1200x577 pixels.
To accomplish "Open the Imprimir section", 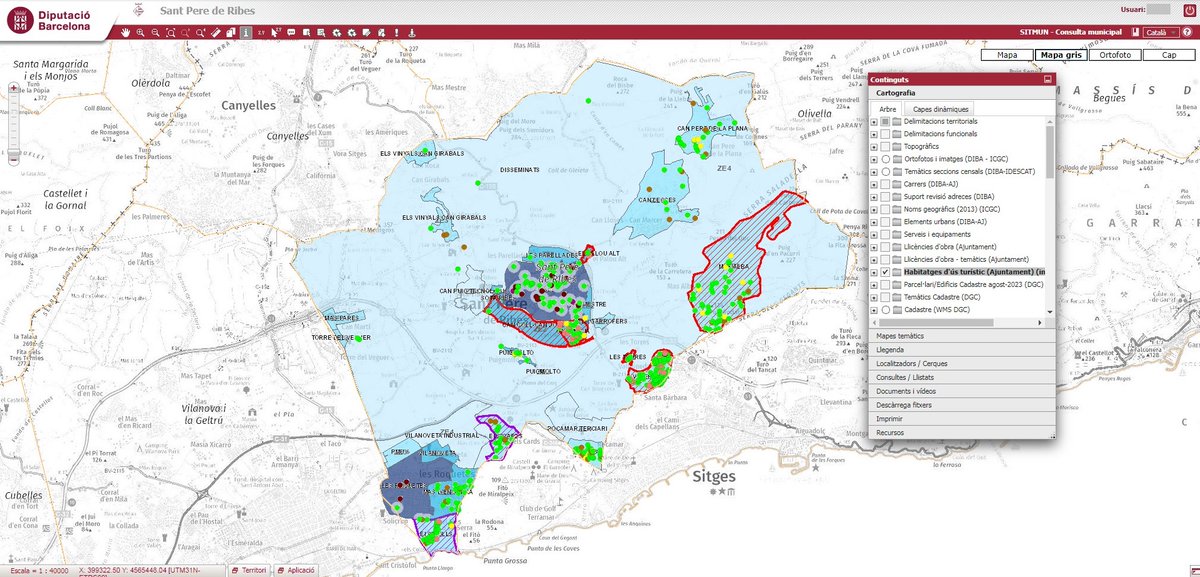I will (x=961, y=419).
